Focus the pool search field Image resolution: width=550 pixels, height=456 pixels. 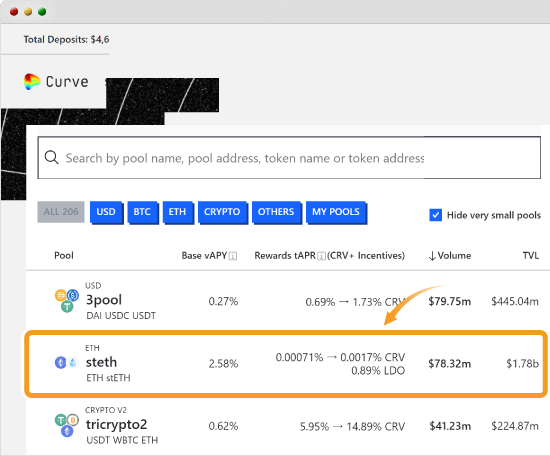click(289, 157)
